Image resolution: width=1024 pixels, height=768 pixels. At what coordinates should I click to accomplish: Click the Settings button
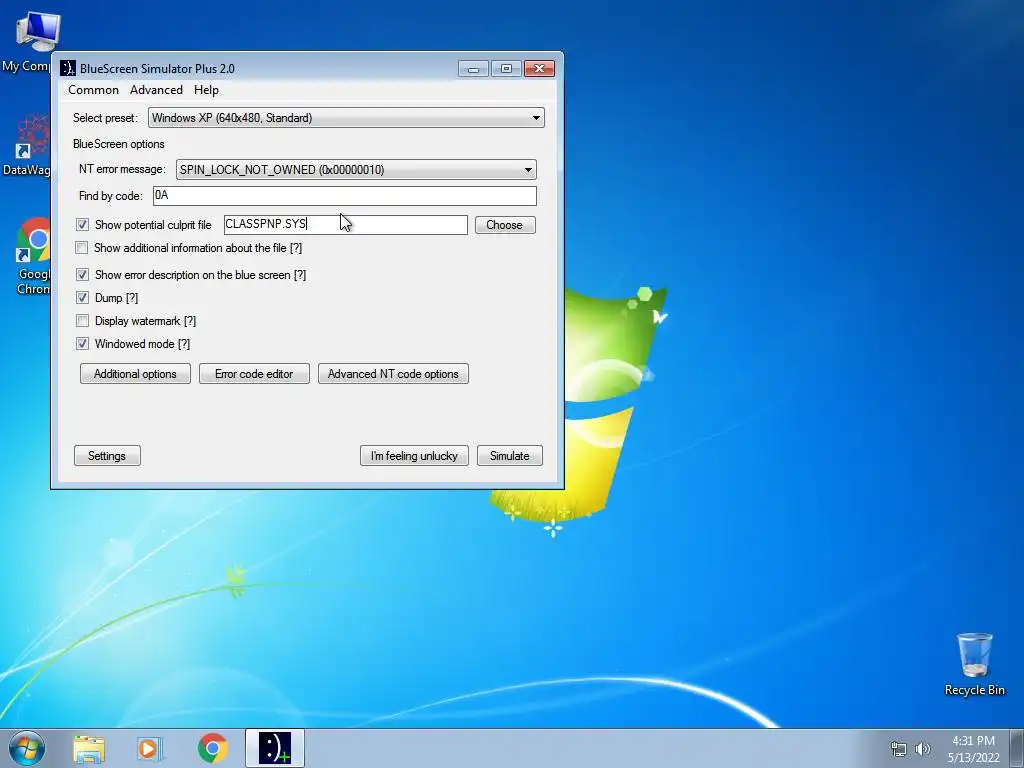pyautogui.click(x=107, y=456)
